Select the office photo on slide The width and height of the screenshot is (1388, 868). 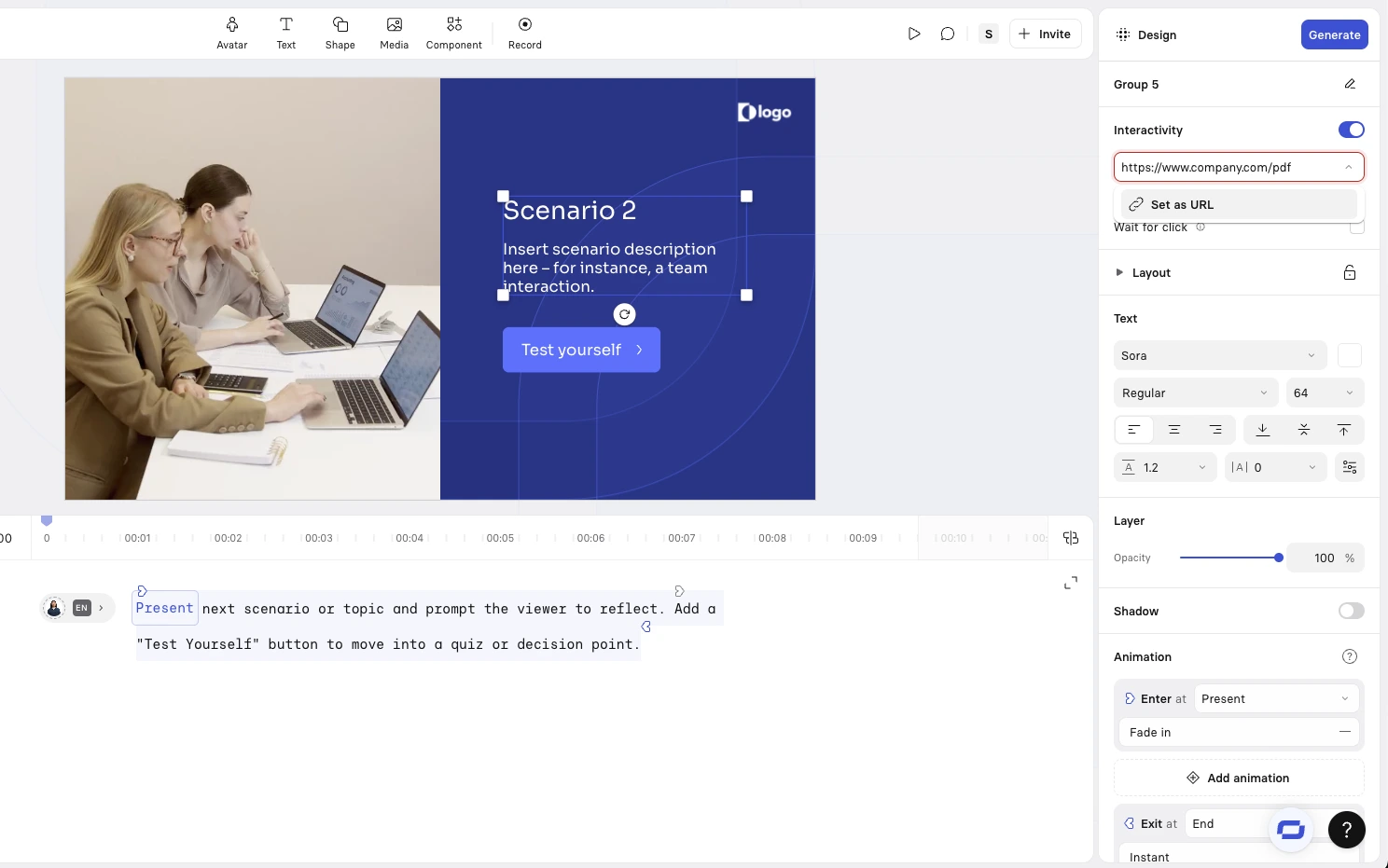(x=252, y=289)
